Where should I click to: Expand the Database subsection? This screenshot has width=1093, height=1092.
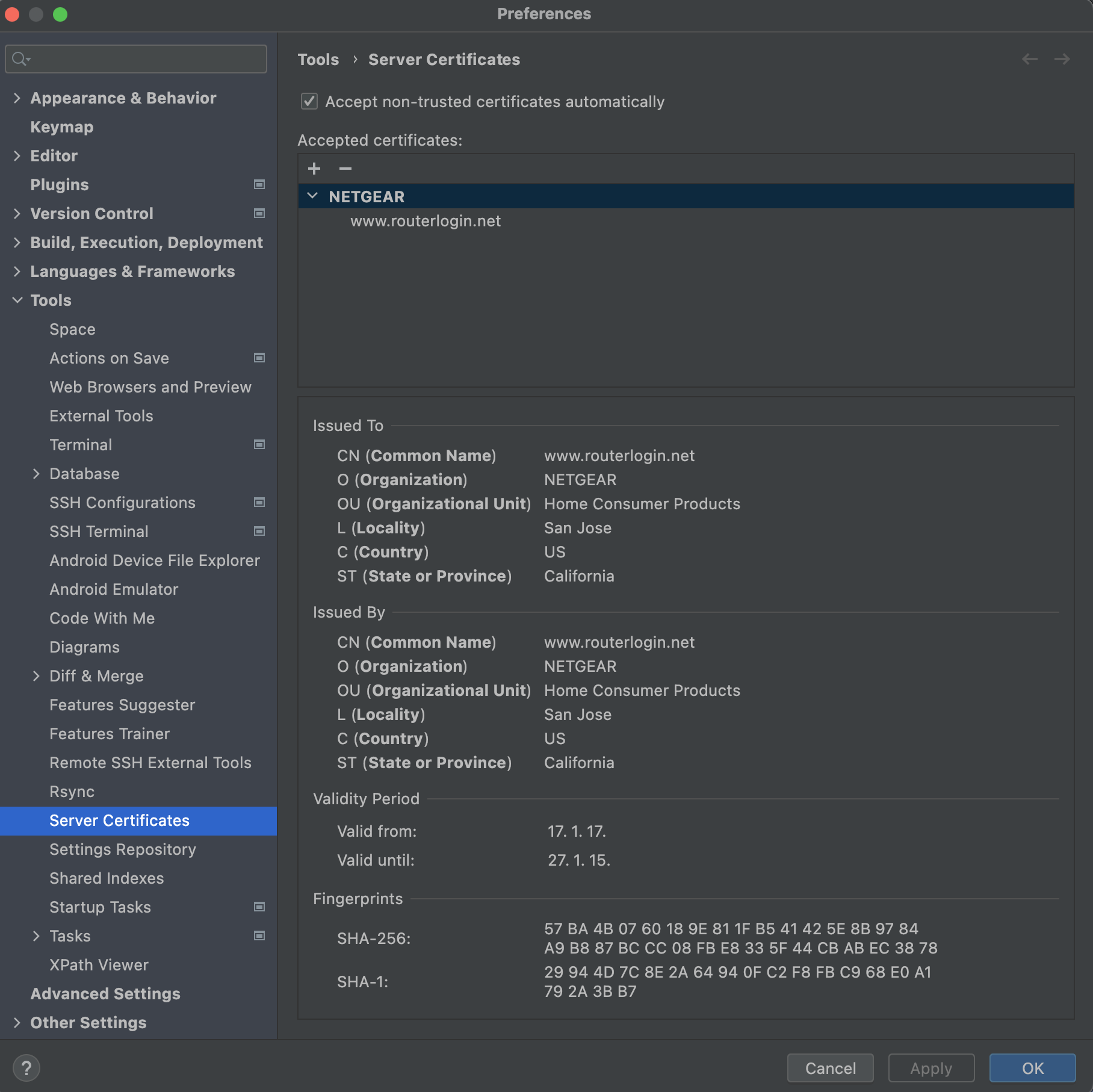pyautogui.click(x=36, y=473)
